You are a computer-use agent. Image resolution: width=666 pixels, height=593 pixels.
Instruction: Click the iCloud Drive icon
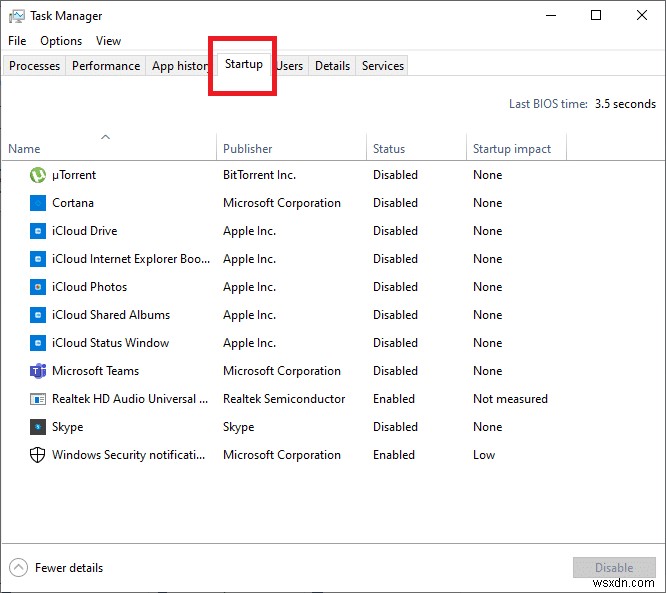(x=38, y=231)
